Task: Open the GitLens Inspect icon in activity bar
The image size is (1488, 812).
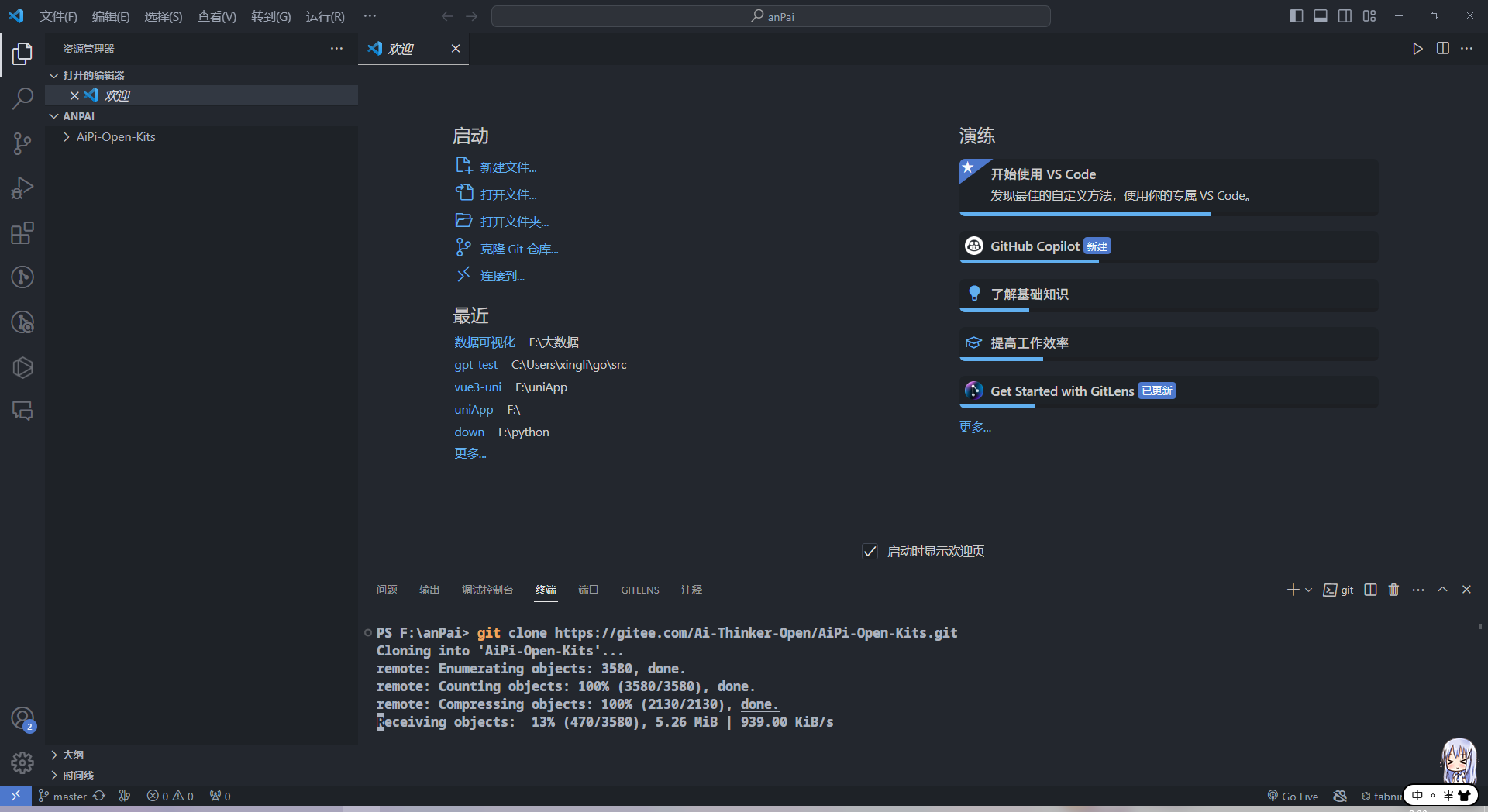Action: pos(22,322)
